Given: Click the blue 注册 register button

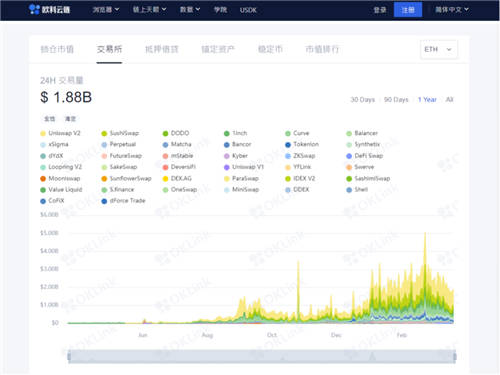Looking at the screenshot, I should pos(408,10).
